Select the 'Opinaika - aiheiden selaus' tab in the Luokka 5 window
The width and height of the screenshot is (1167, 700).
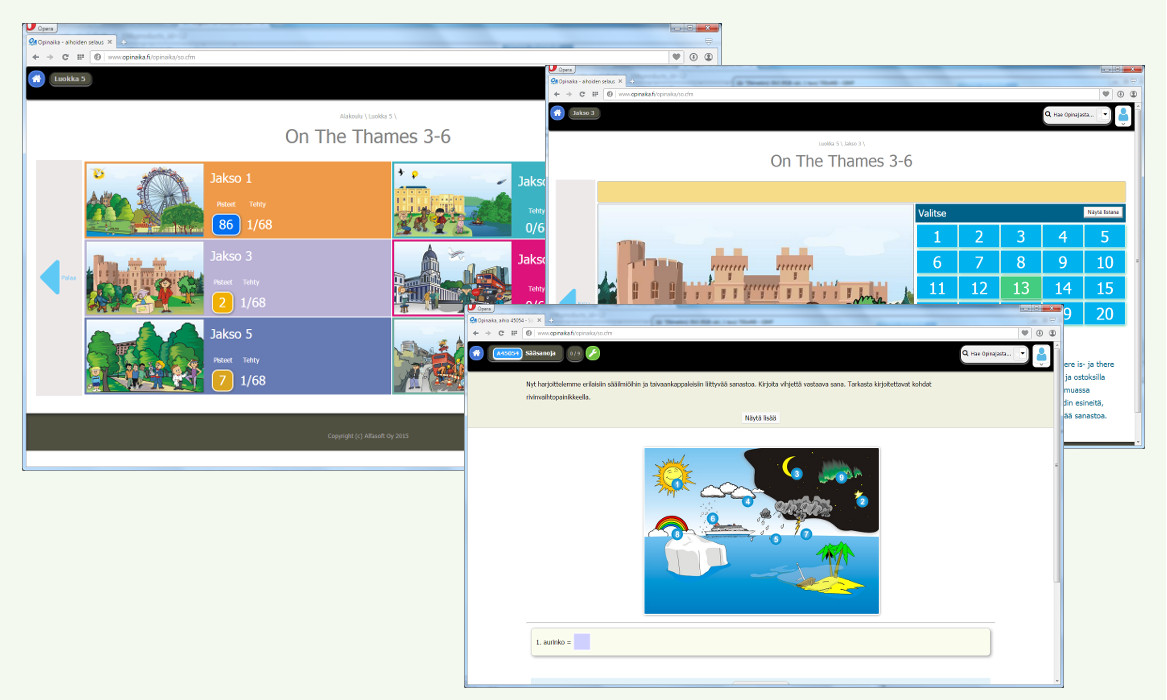tap(71, 42)
